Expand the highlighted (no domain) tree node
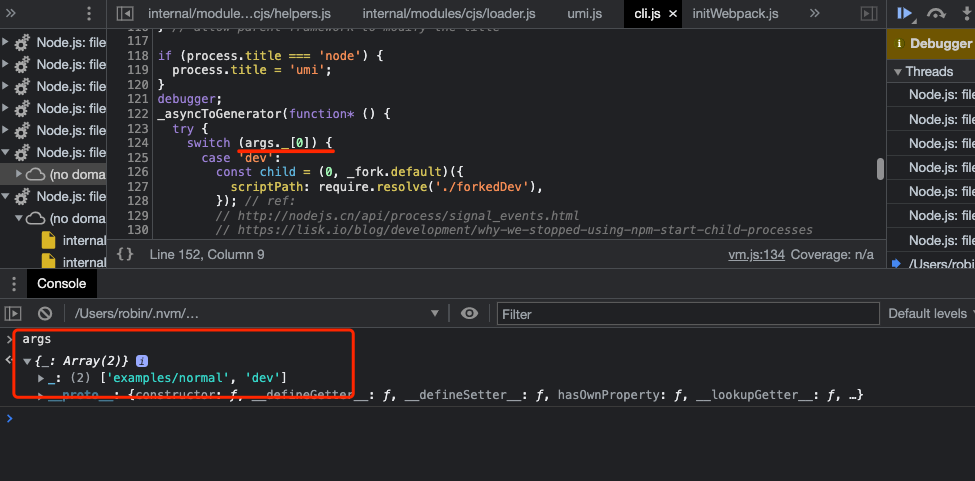 (x=19, y=175)
